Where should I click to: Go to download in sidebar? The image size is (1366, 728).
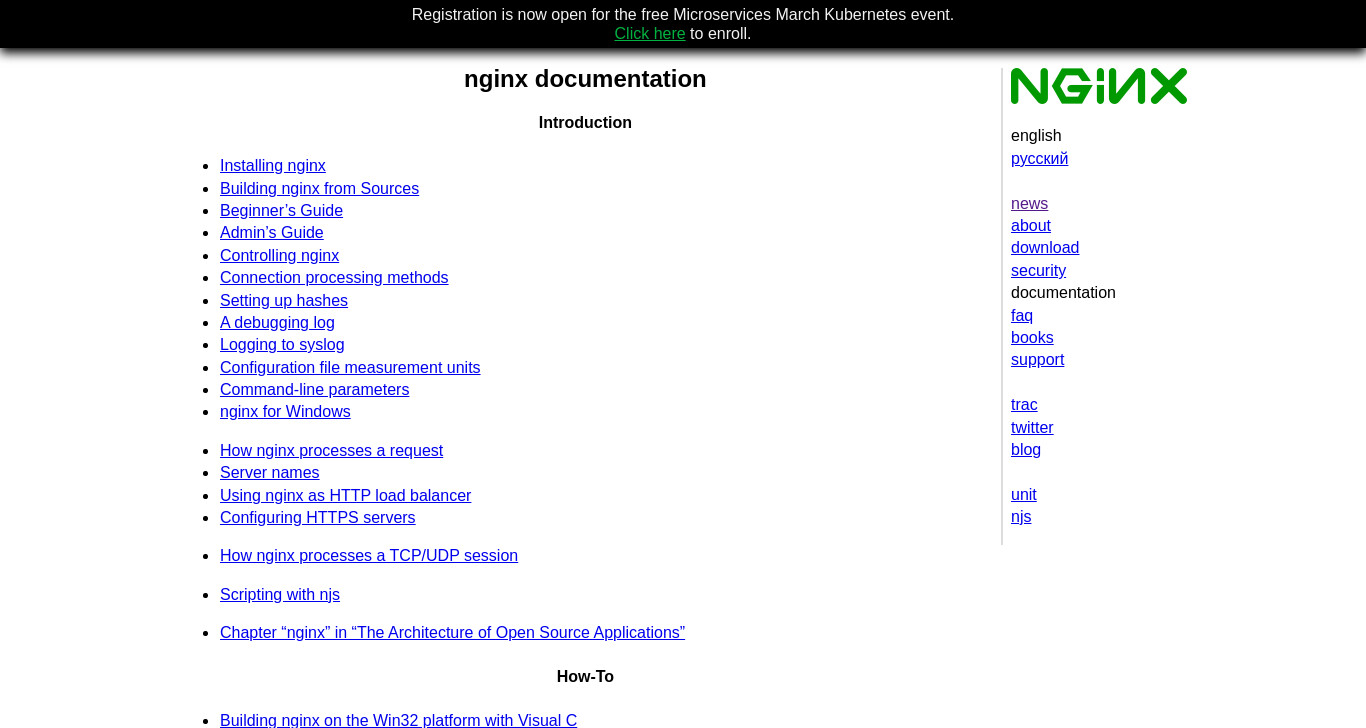point(1045,248)
